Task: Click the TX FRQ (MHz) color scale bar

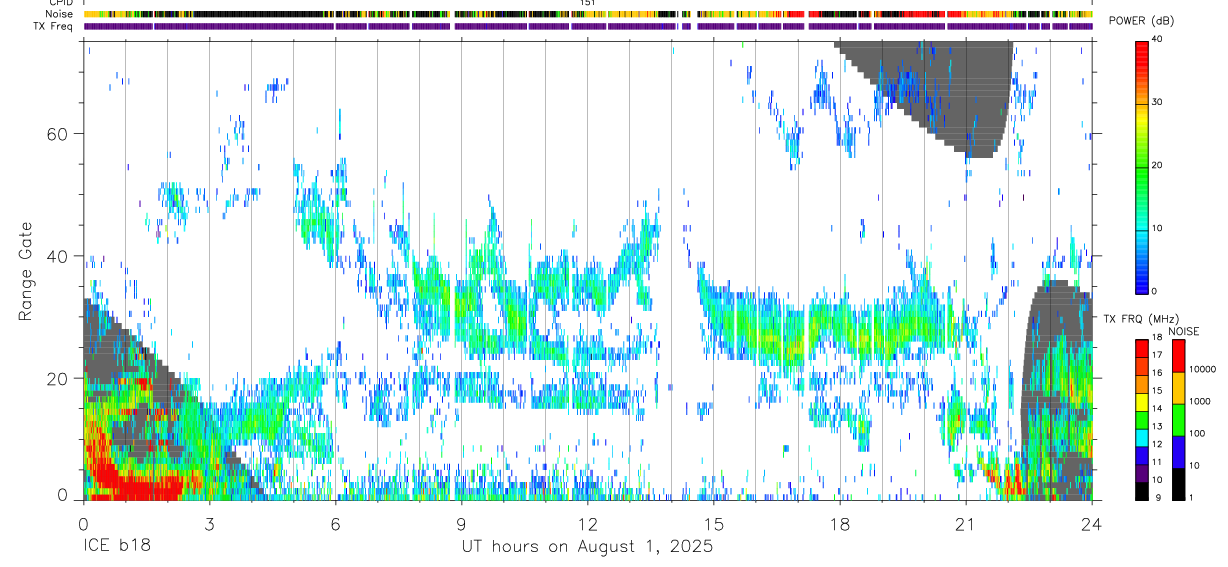Action: (1141, 419)
